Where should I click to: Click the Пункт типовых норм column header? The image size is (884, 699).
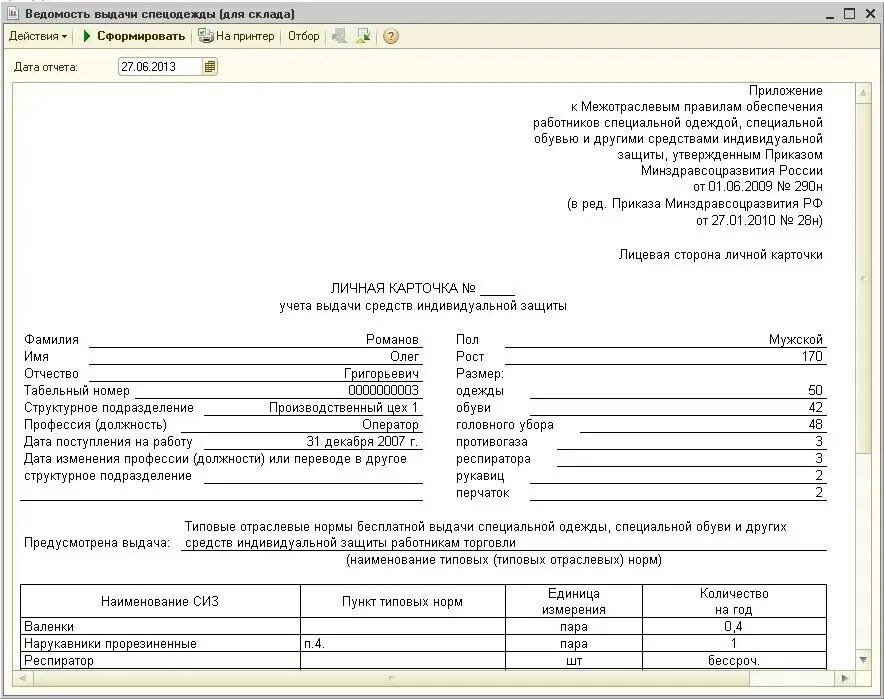point(403,601)
